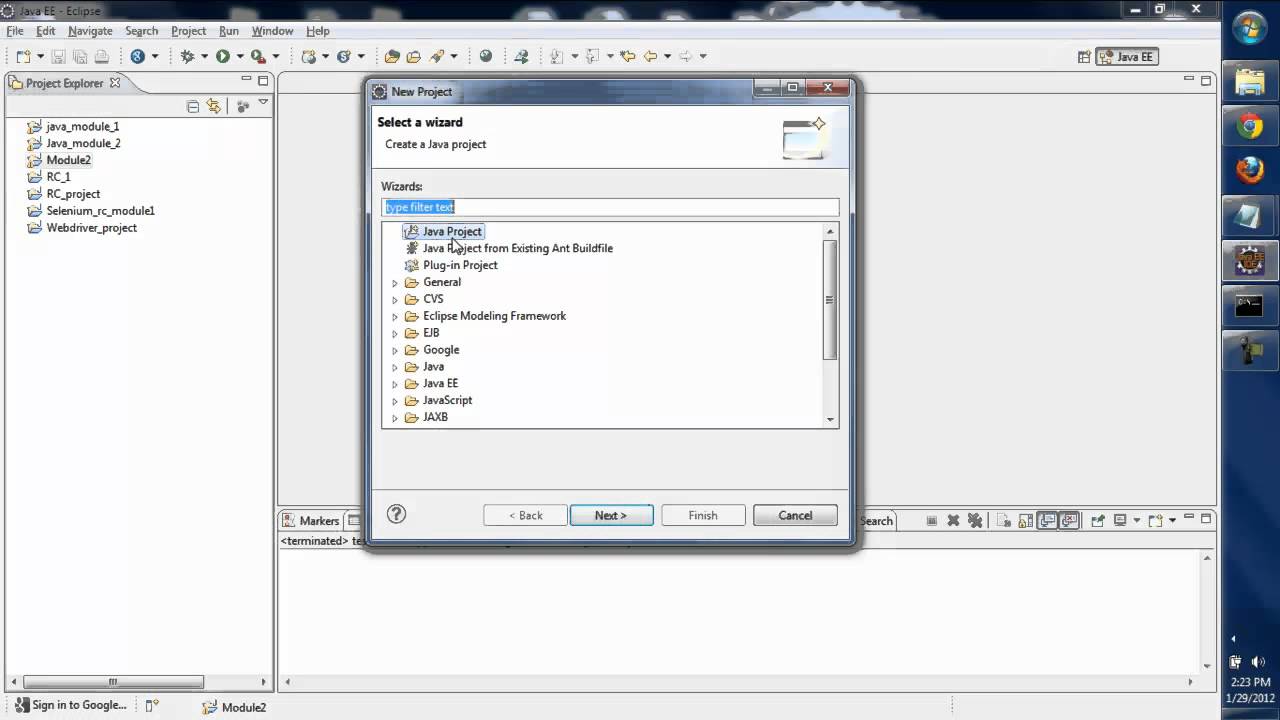Image resolution: width=1280 pixels, height=720 pixels.
Task: Open the Window menu
Action: click(272, 31)
